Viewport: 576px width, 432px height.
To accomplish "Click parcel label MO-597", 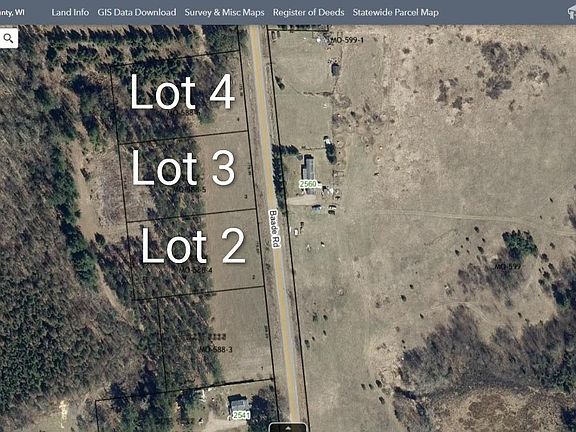I will 508,266.
